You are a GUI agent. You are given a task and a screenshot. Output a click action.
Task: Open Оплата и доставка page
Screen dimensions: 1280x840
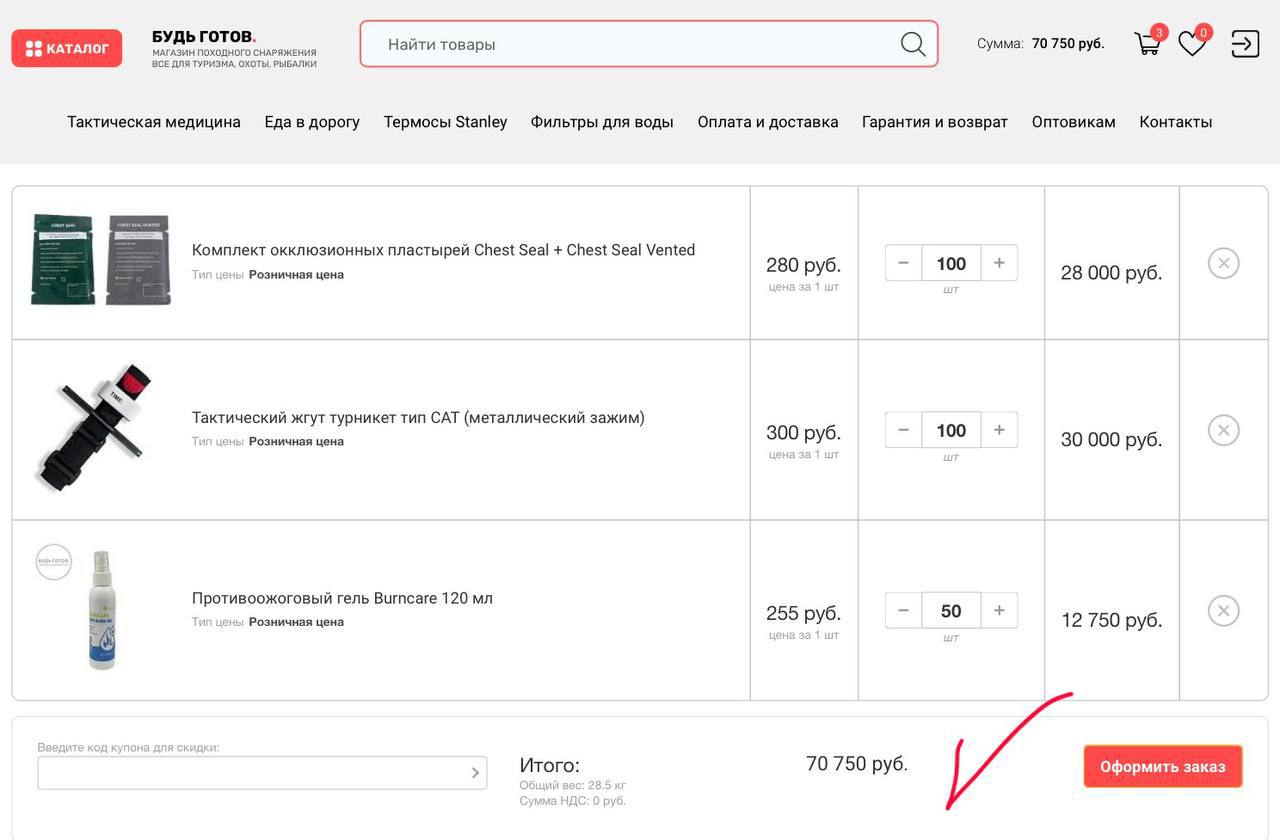(768, 122)
